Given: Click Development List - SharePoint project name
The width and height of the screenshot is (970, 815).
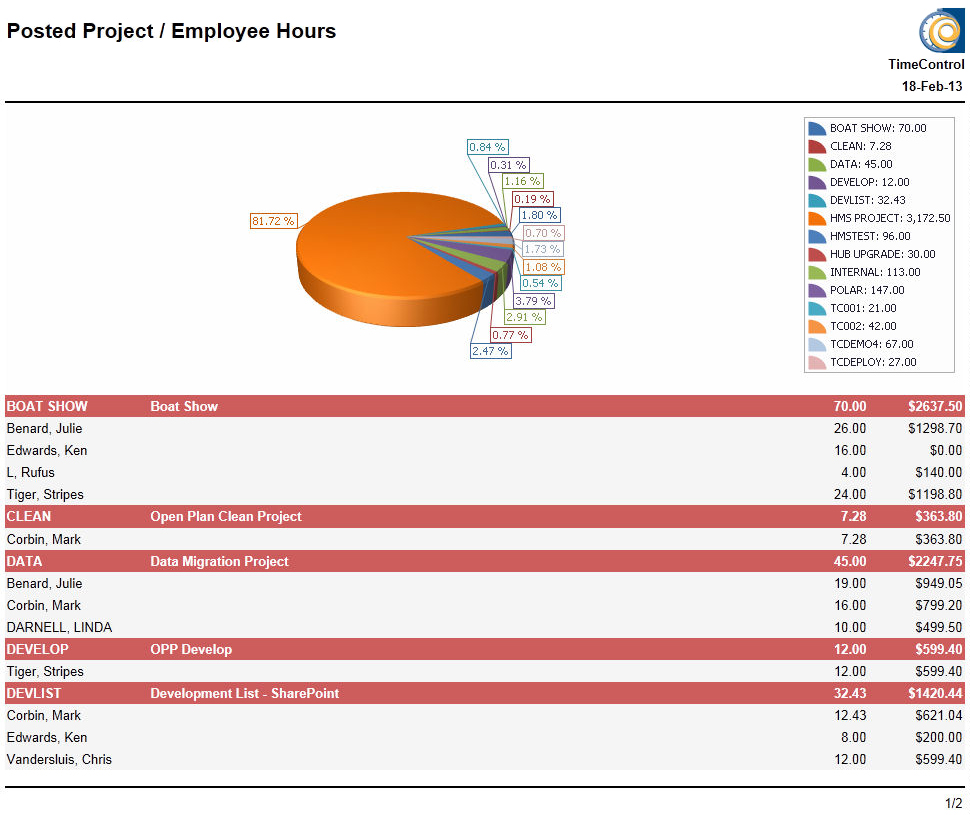Looking at the screenshot, I should tap(245, 693).
